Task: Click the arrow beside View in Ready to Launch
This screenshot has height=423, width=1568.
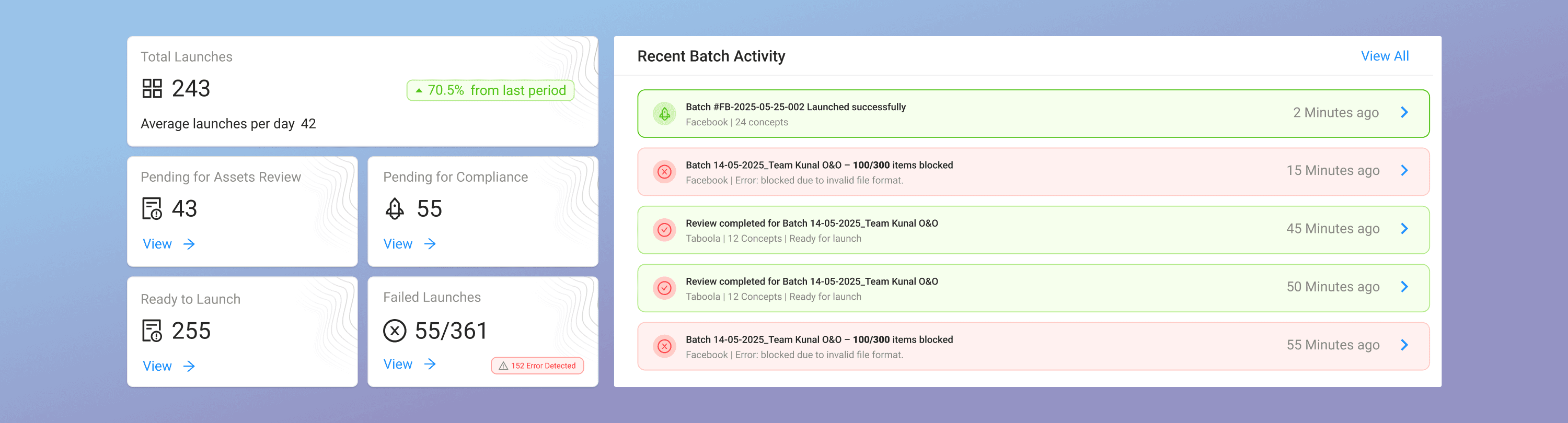Action: click(x=189, y=366)
